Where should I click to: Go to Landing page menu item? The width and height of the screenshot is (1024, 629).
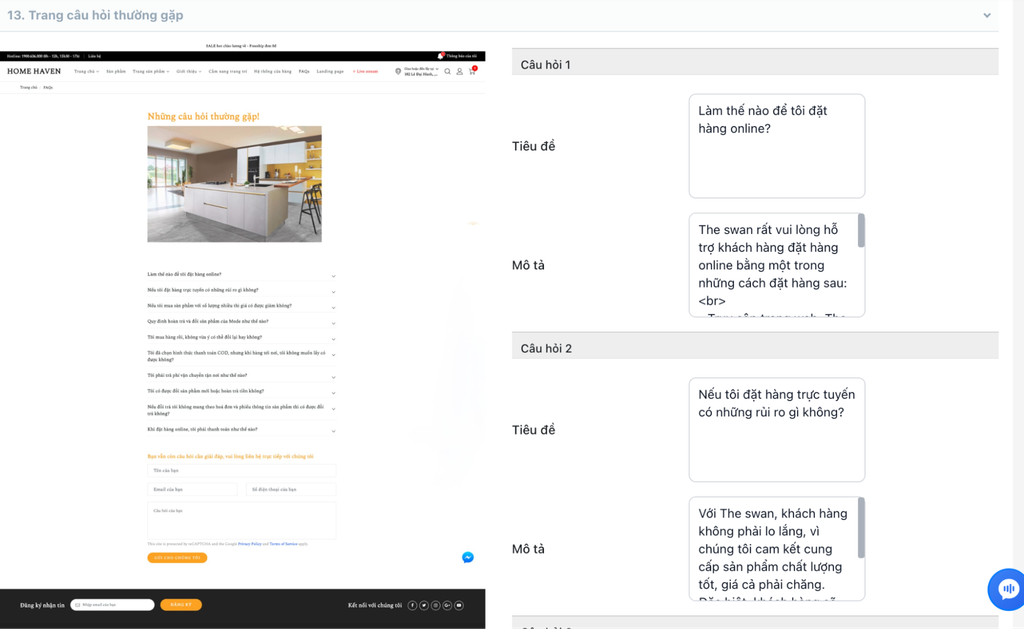coord(330,72)
